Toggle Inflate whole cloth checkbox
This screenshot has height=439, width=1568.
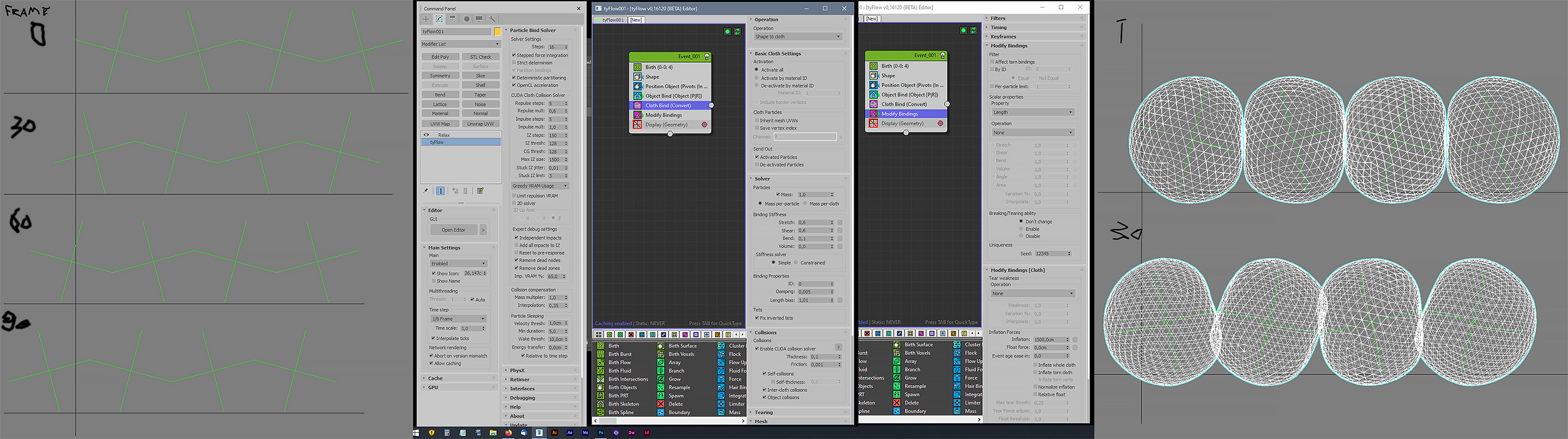pos(1035,364)
